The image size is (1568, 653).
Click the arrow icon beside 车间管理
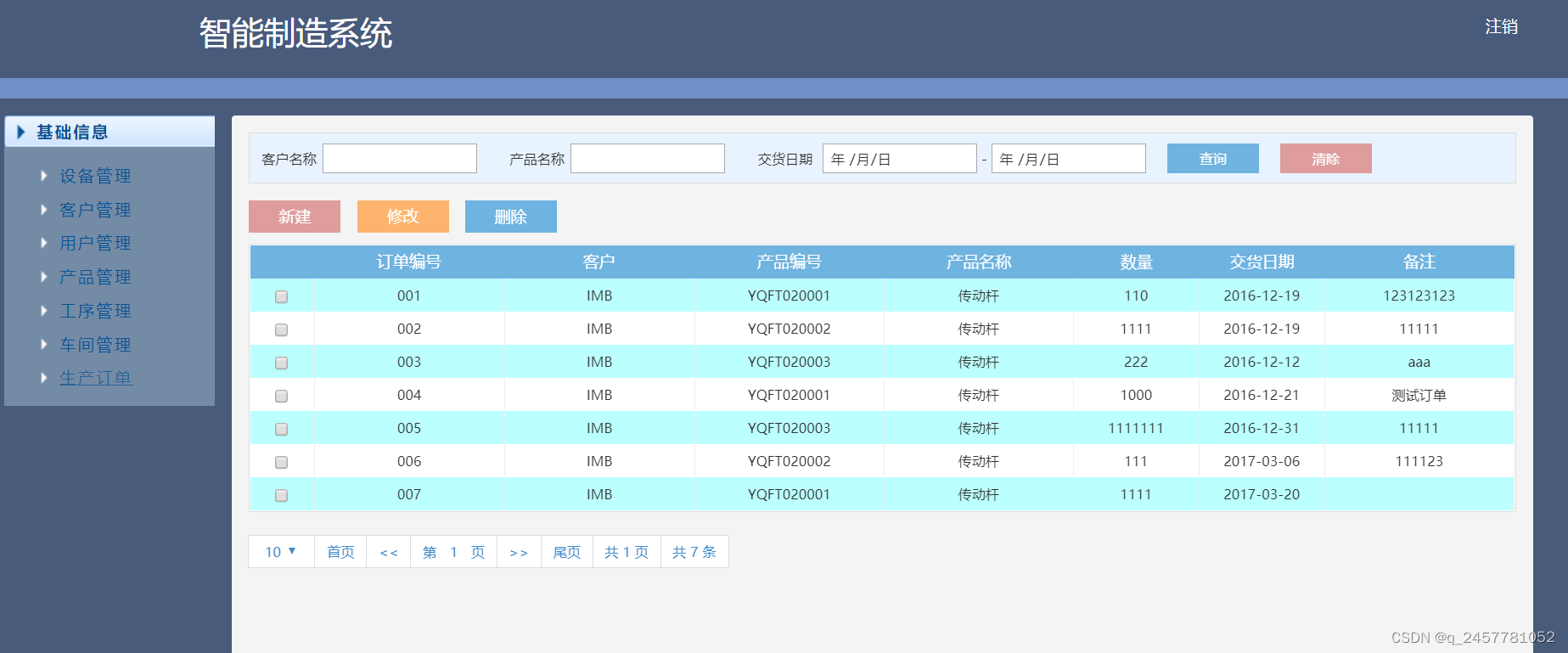point(44,344)
